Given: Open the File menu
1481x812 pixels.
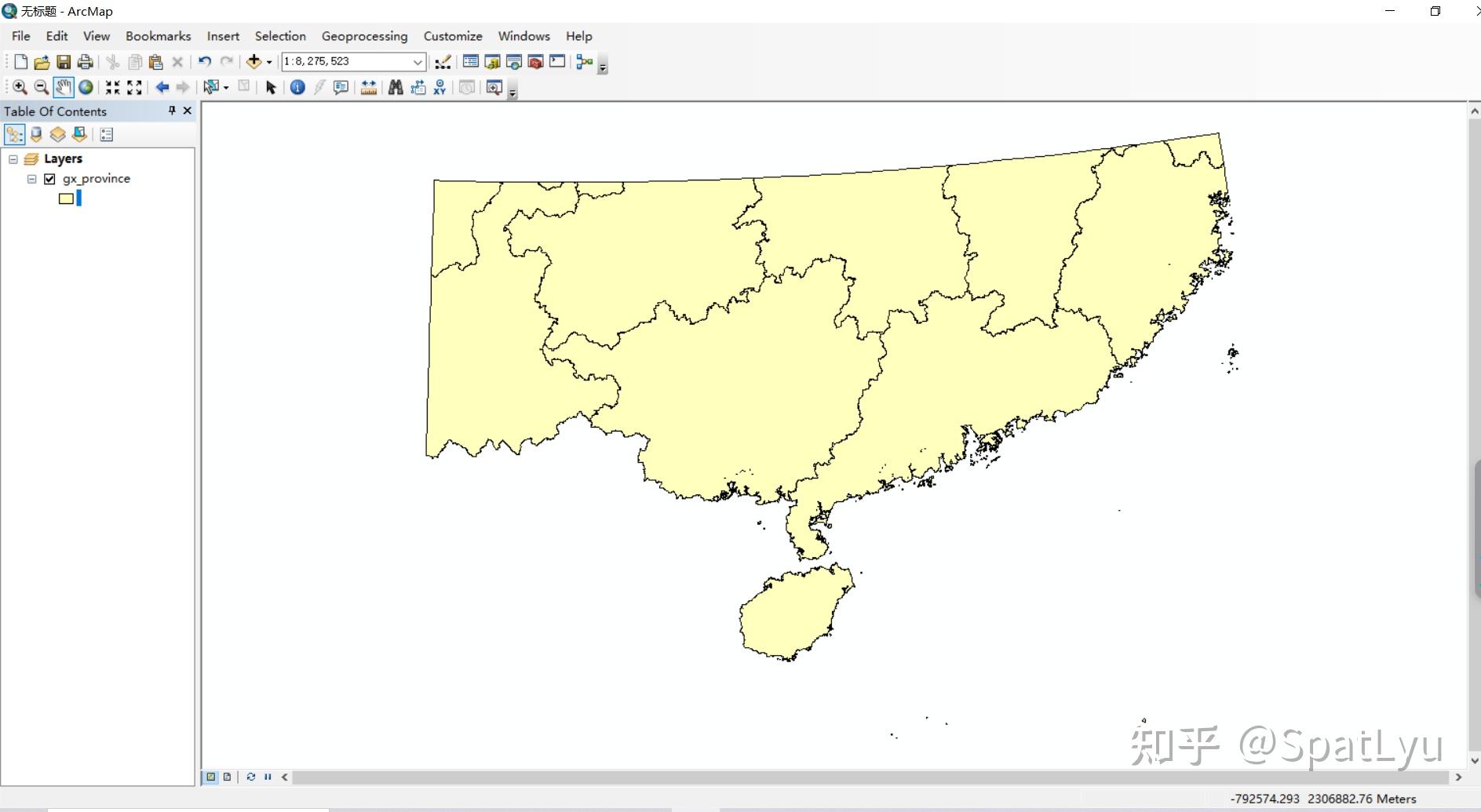Looking at the screenshot, I should (x=21, y=36).
